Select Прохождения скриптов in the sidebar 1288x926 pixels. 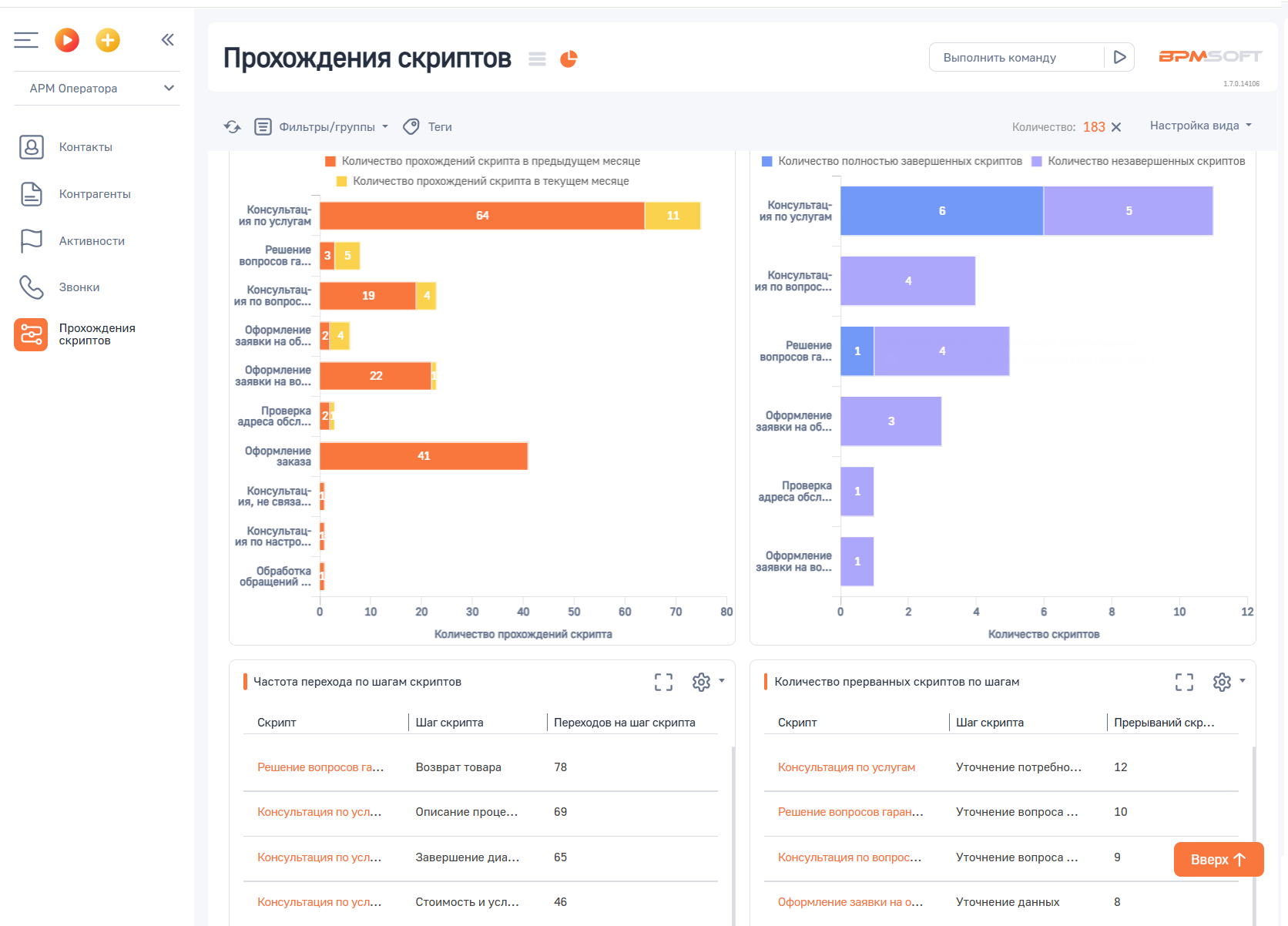coord(97,334)
